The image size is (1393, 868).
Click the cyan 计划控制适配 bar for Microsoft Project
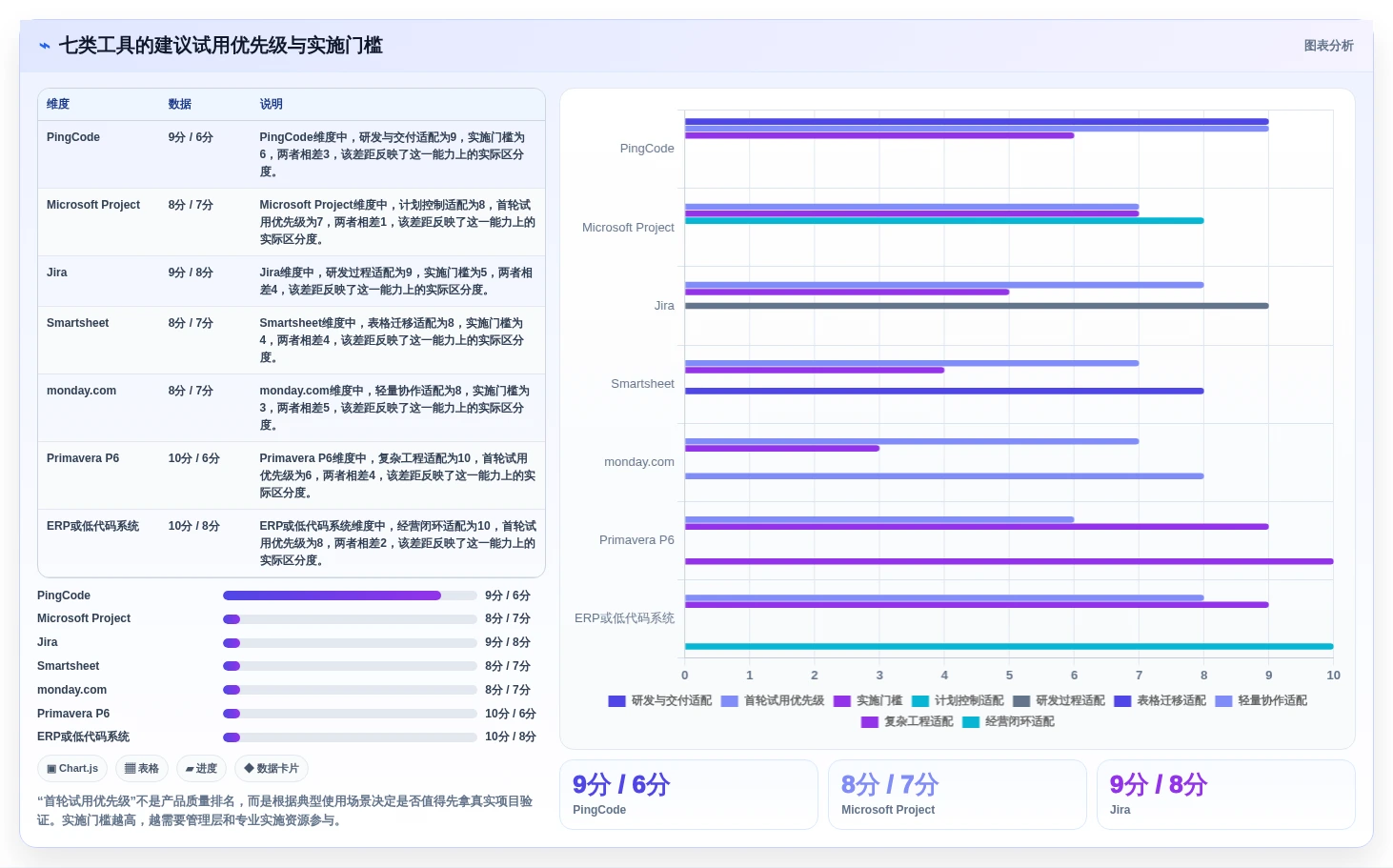[944, 221]
